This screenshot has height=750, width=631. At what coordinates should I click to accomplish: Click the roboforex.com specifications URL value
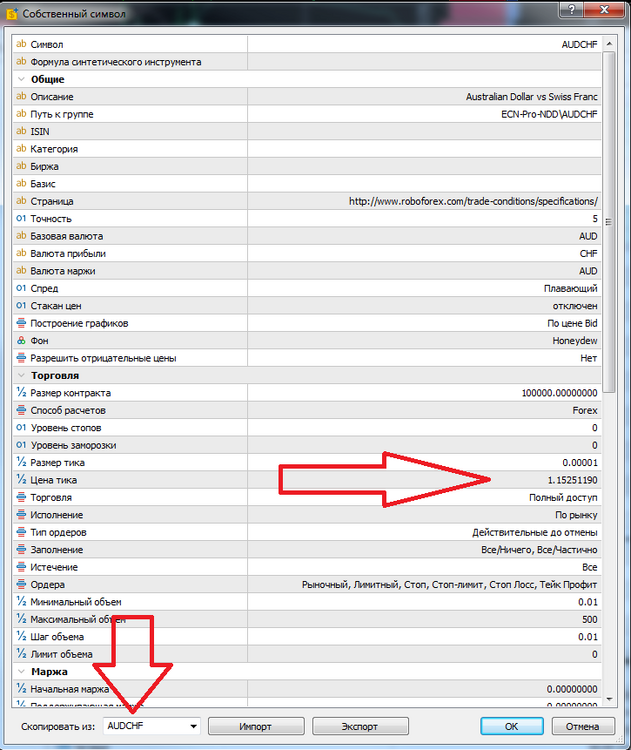point(473,201)
